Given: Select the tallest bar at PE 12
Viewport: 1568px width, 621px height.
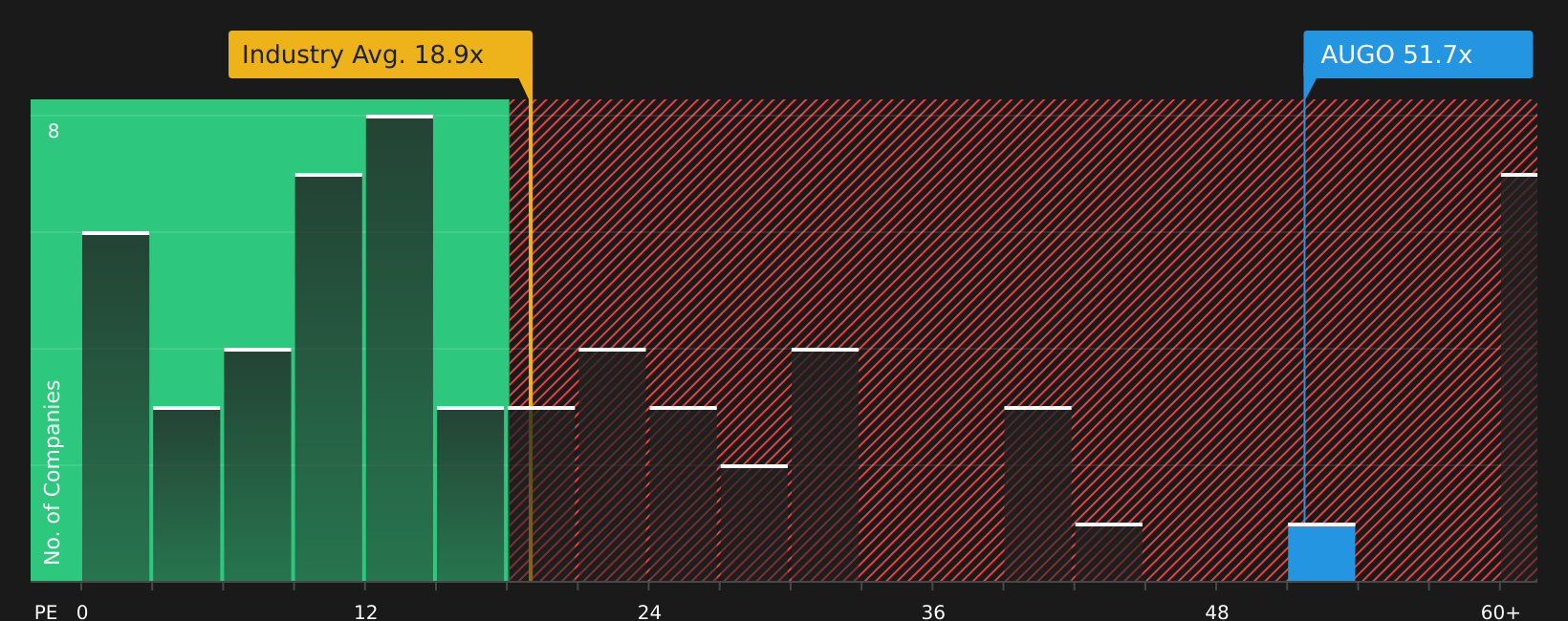Looking at the screenshot, I should point(400,348).
